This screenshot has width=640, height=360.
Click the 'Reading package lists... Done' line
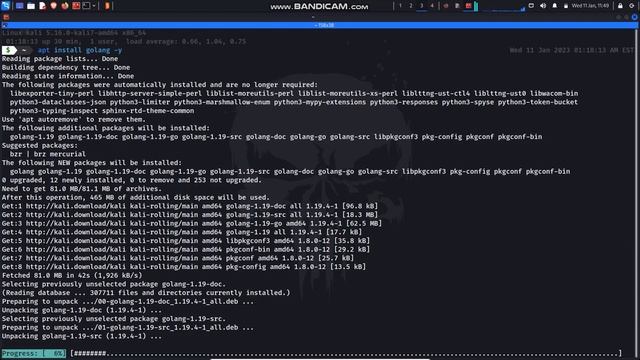(60, 59)
